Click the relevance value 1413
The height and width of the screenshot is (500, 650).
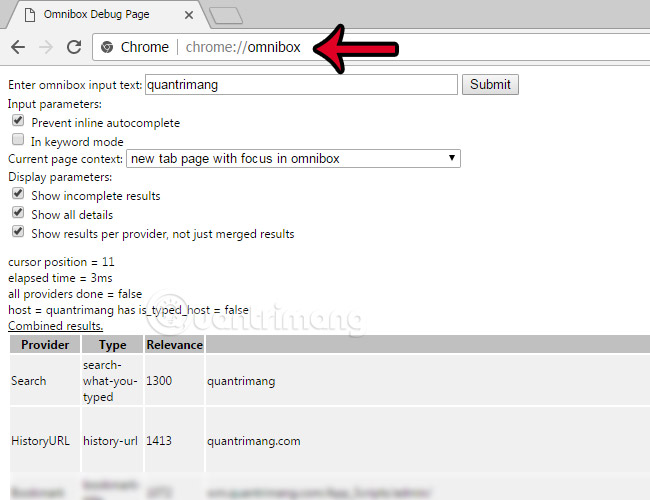(159, 440)
